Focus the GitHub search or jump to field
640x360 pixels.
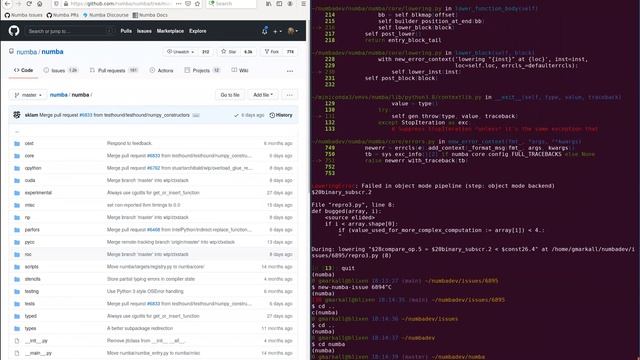pyautogui.click(x=69, y=31)
